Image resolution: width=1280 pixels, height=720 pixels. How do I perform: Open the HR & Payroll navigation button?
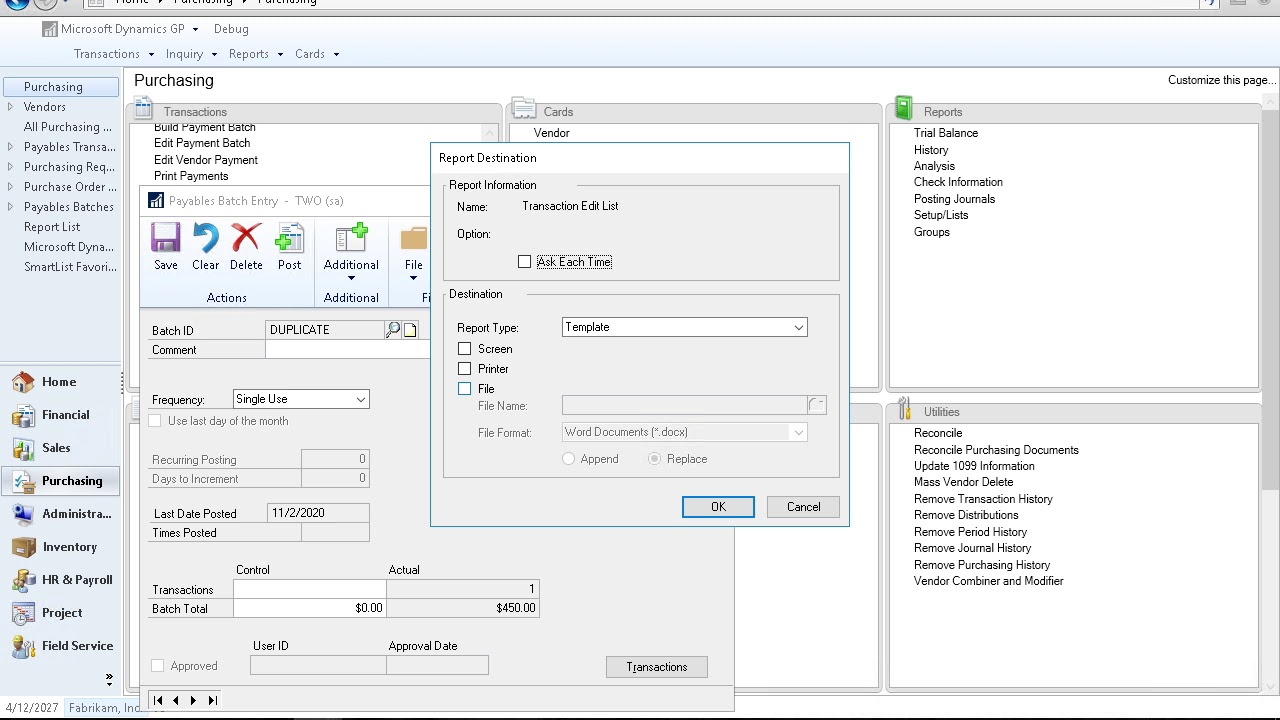pyautogui.click(x=60, y=580)
